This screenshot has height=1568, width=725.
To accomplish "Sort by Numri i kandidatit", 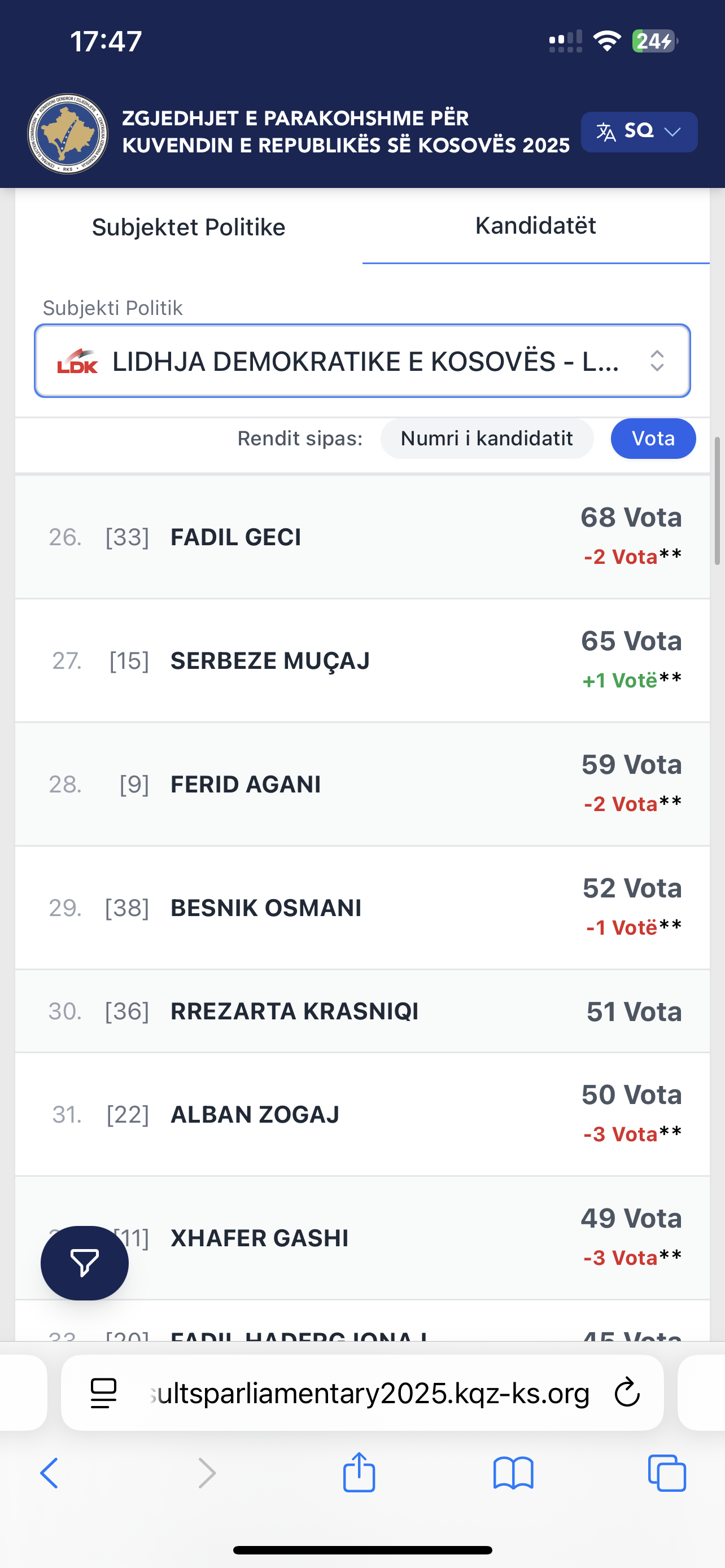I will click(486, 438).
